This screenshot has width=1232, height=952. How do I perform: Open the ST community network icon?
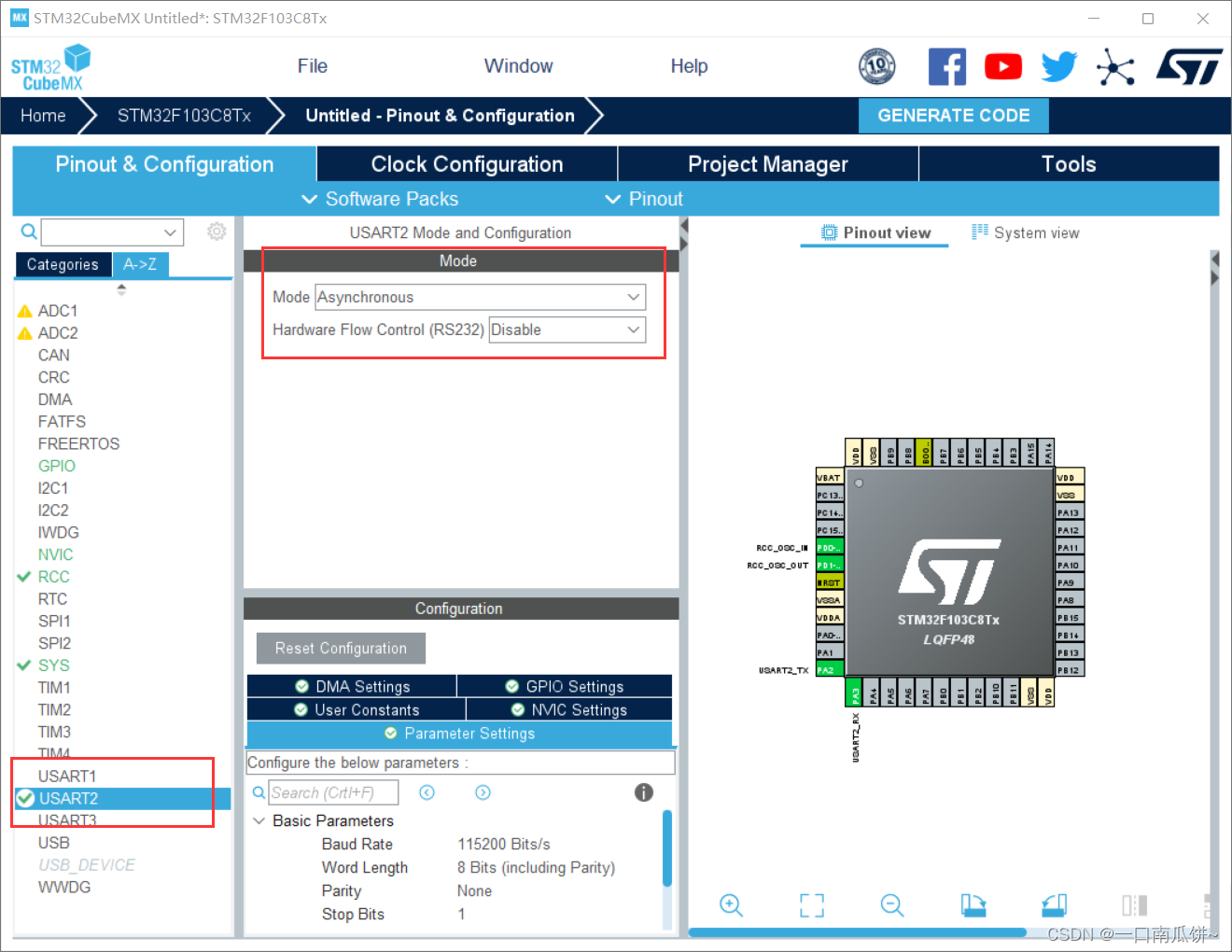point(1115,67)
